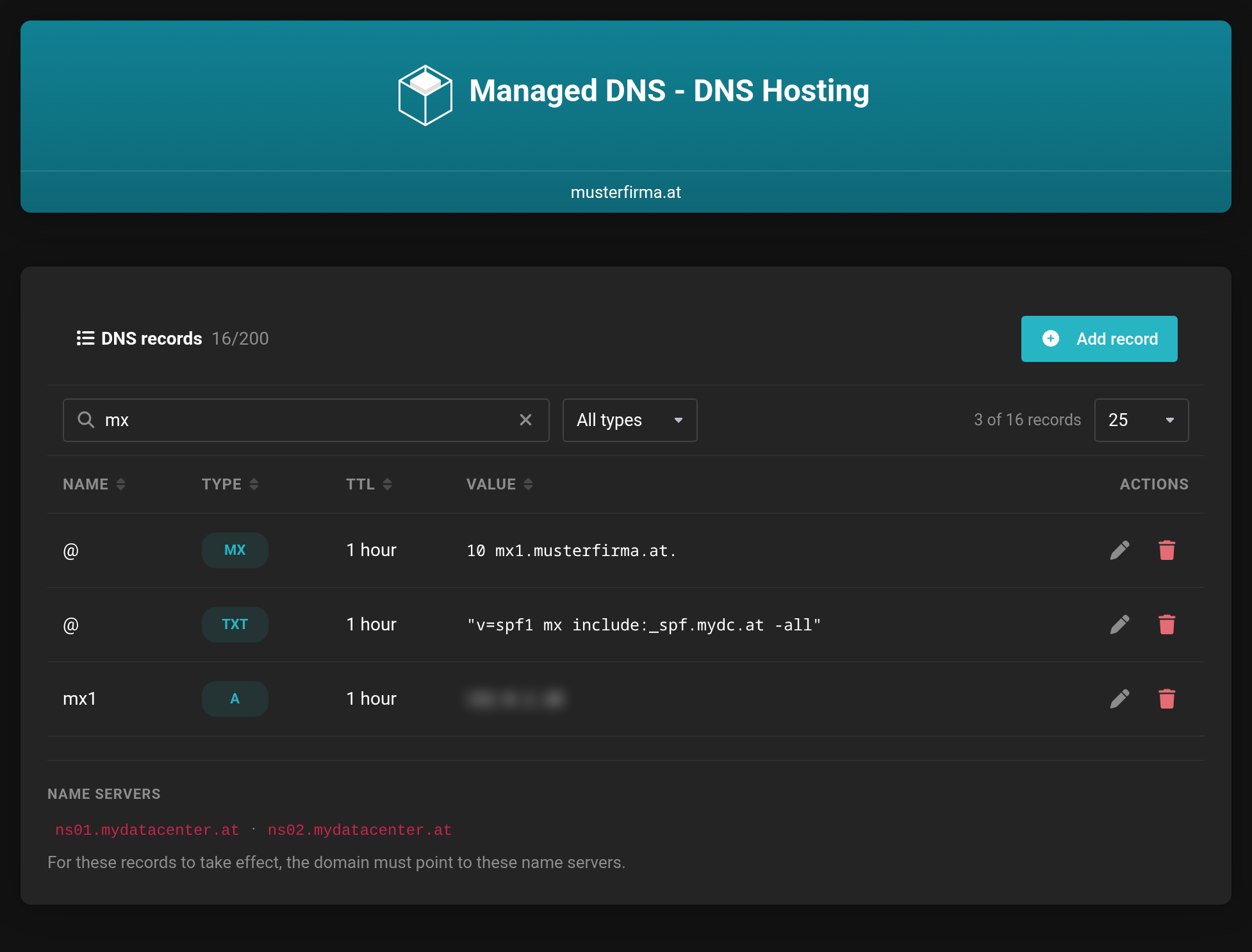Click the 16/200 records counter
The image size is (1252, 952).
point(240,338)
